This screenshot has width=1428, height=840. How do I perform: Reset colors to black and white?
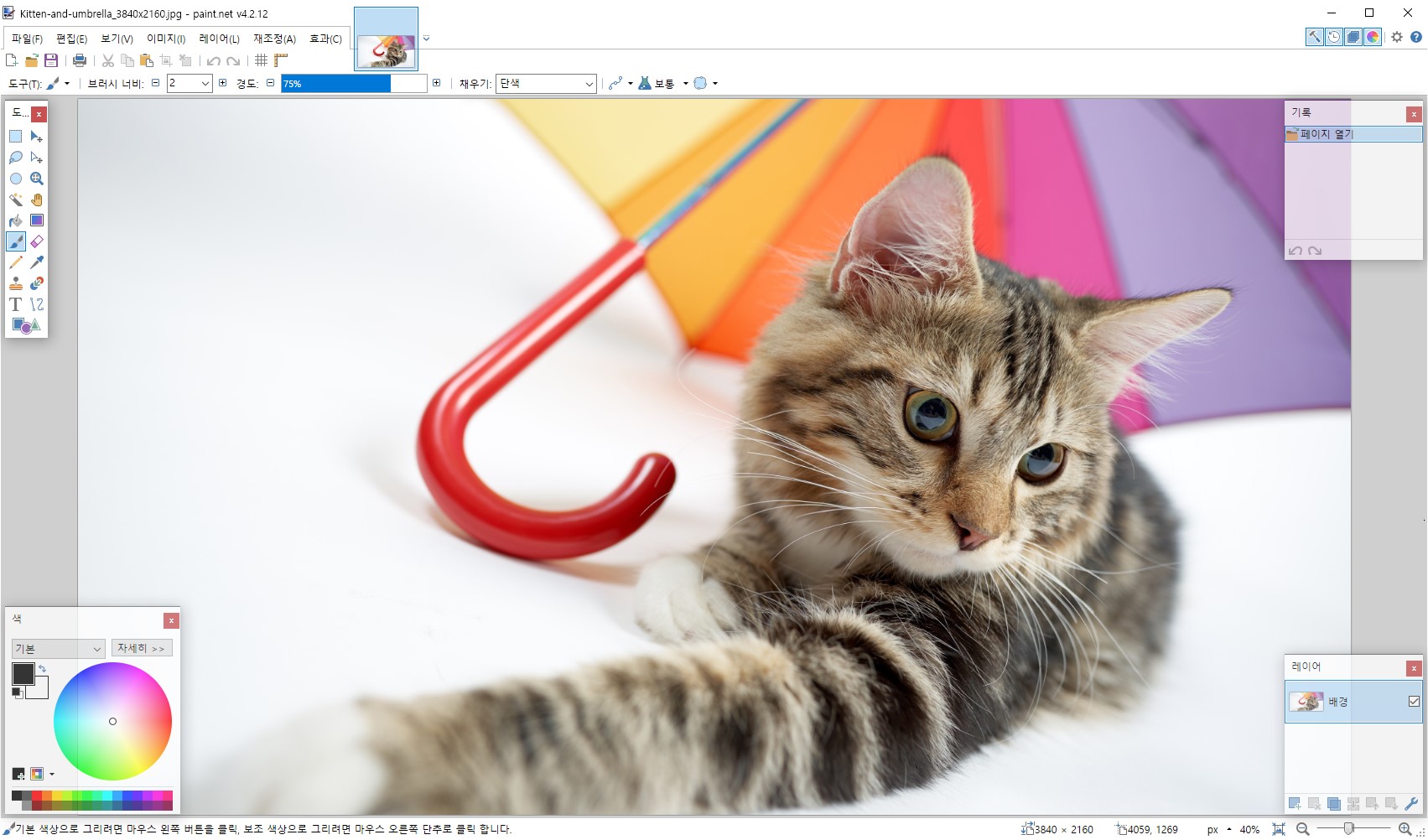17,692
